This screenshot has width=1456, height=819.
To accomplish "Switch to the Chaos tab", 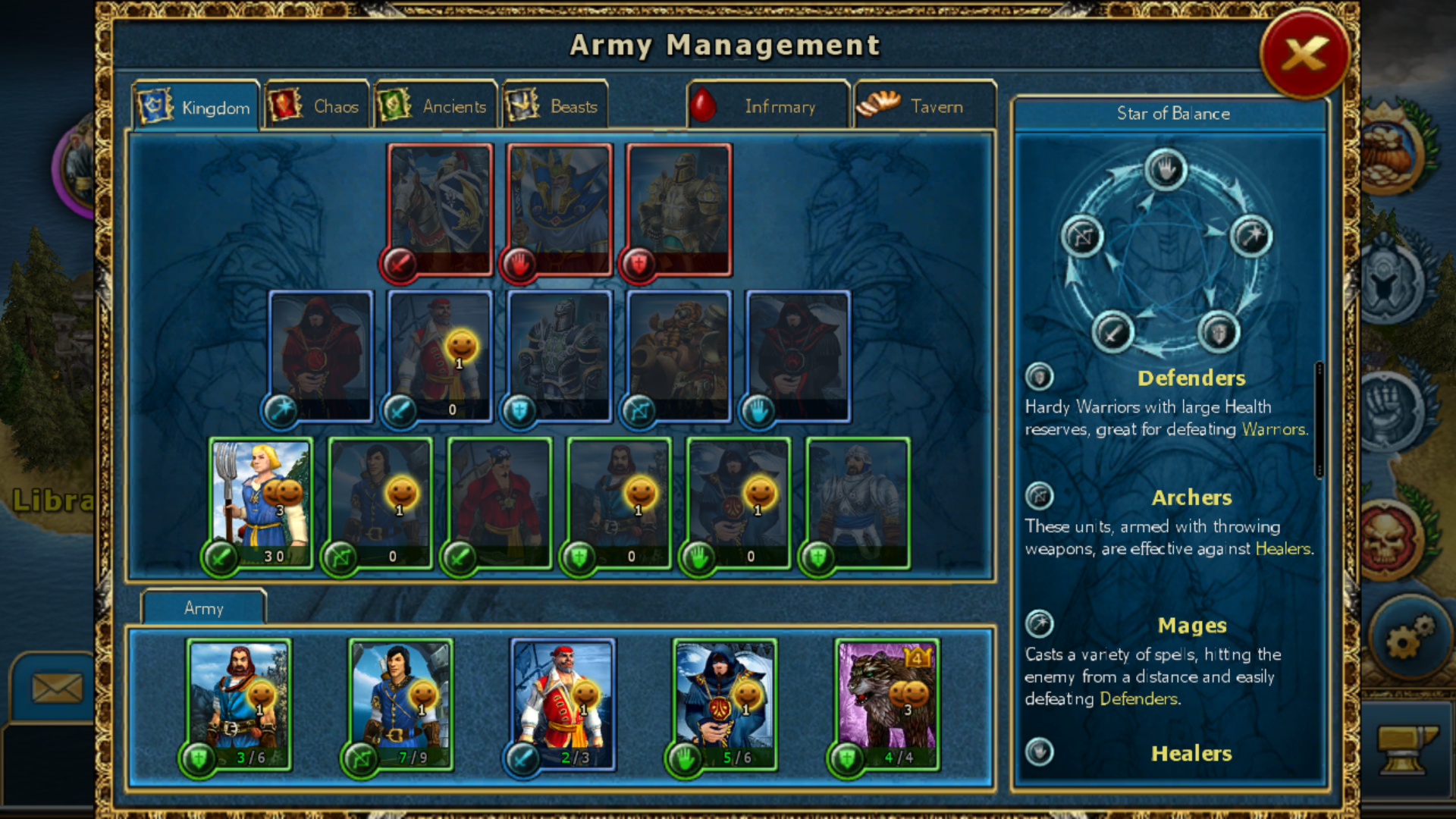I will [316, 105].
